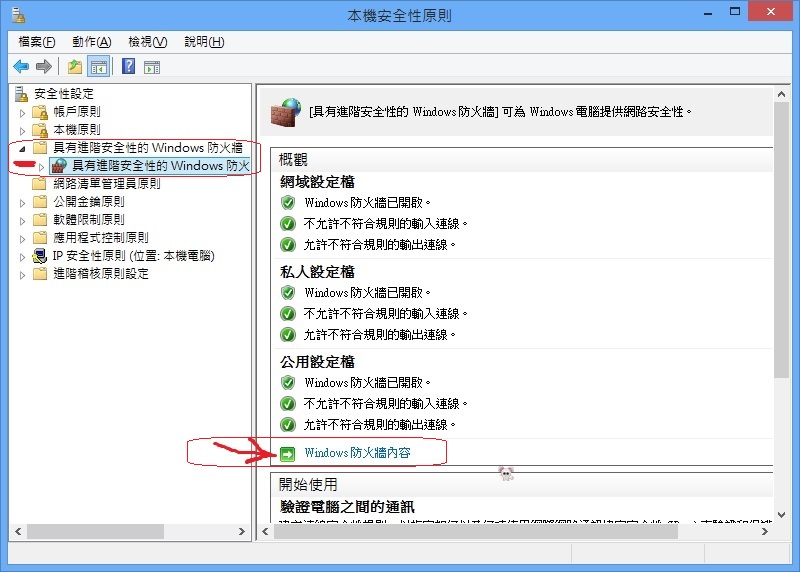Image resolution: width=800 pixels, height=572 pixels.
Task: Click right pane horizontal scroll right arrow
Action: point(765,532)
